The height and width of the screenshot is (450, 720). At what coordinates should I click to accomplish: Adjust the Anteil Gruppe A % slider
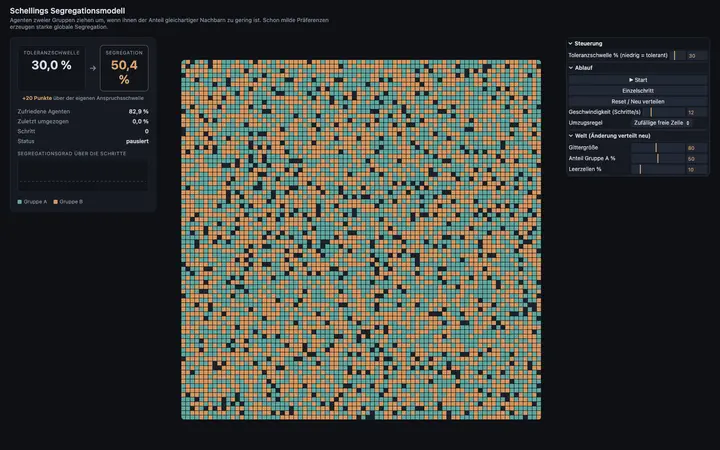(658, 159)
